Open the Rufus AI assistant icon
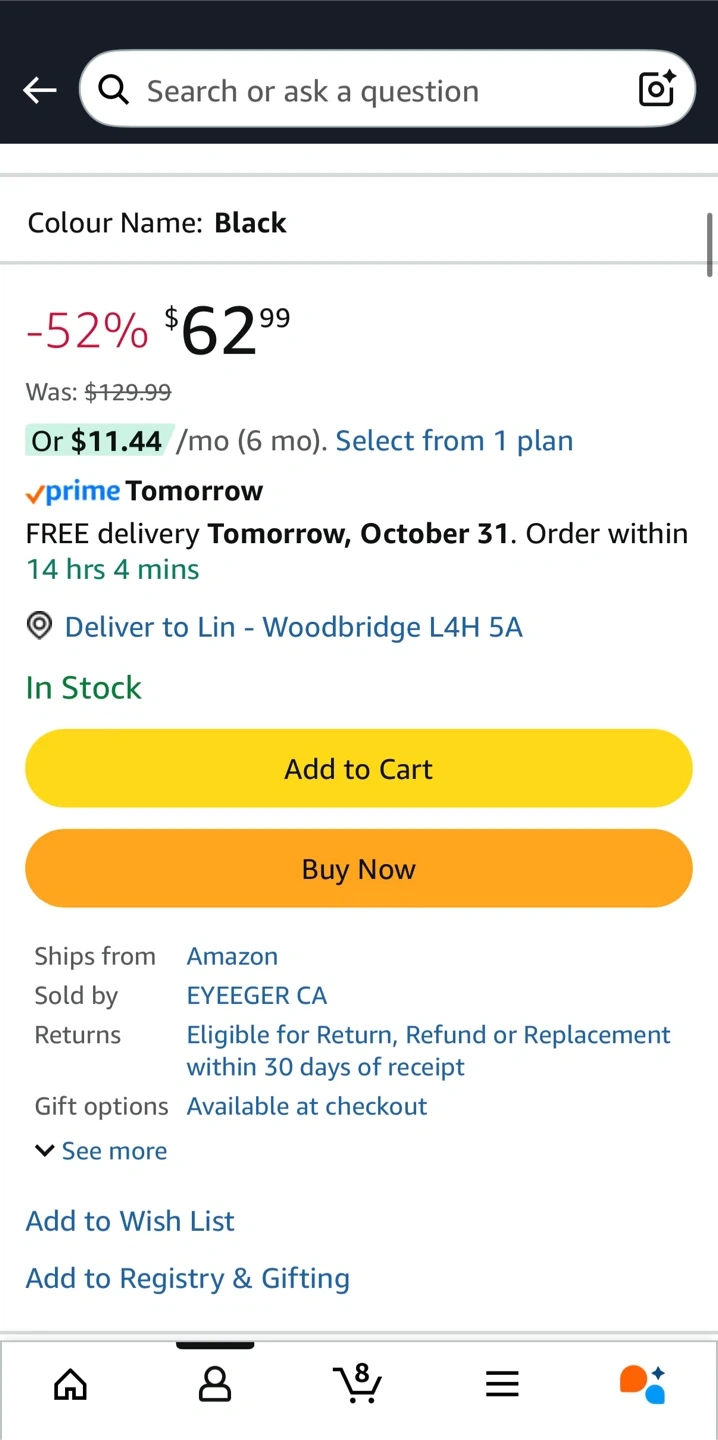The width and height of the screenshot is (718, 1440). tap(643, 1384)
